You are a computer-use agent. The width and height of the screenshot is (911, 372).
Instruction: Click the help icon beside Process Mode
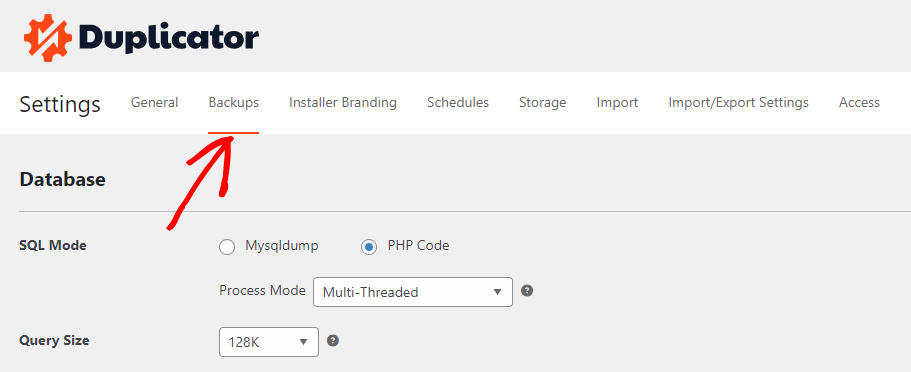[527, 291]
